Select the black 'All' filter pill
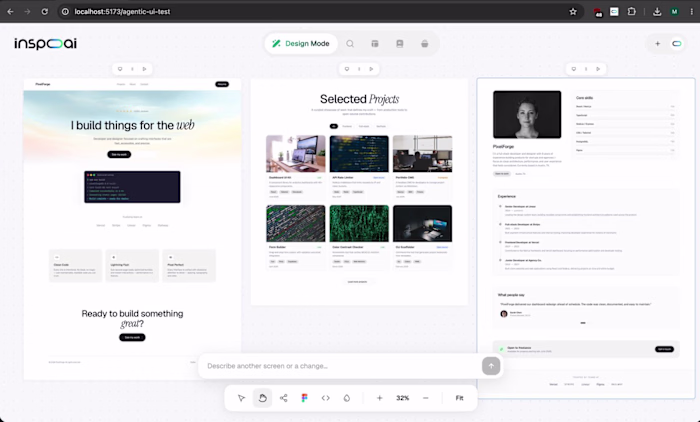Screen dimensions: 700x422 tap(333, 126)
